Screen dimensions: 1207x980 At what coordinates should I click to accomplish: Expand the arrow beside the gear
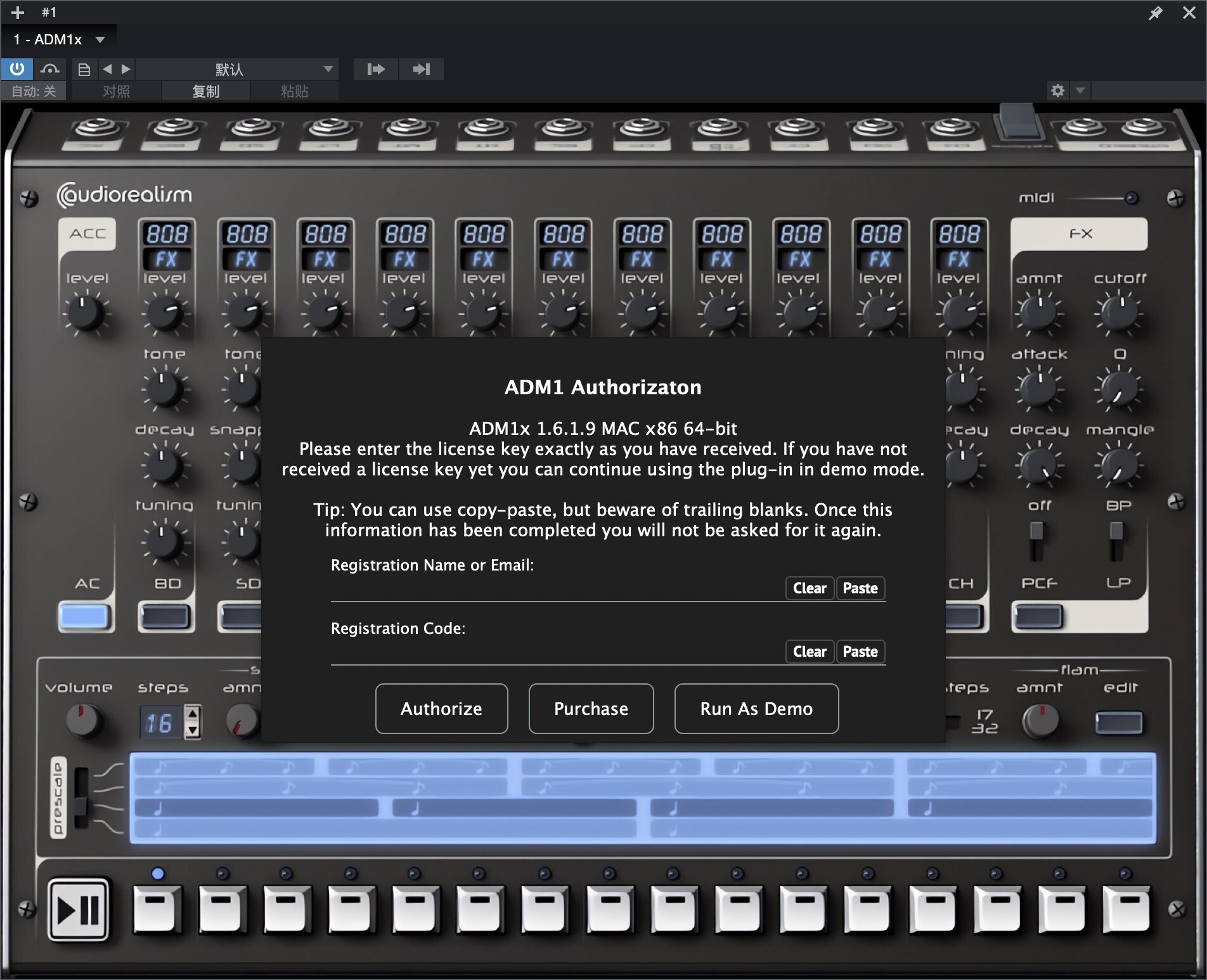[x=1080, y=91]
